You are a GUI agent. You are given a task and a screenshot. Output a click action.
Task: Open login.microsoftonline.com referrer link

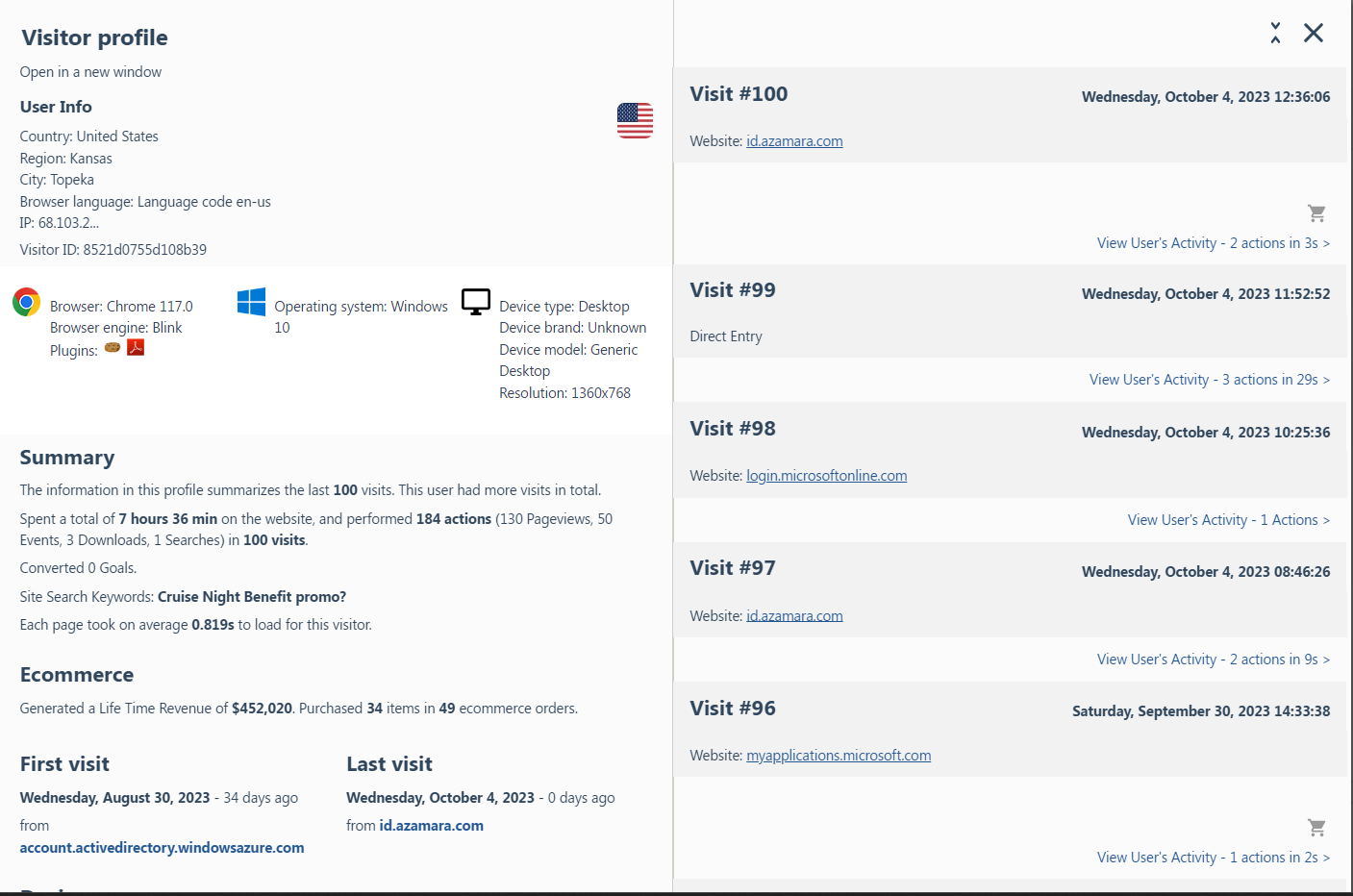826,476
